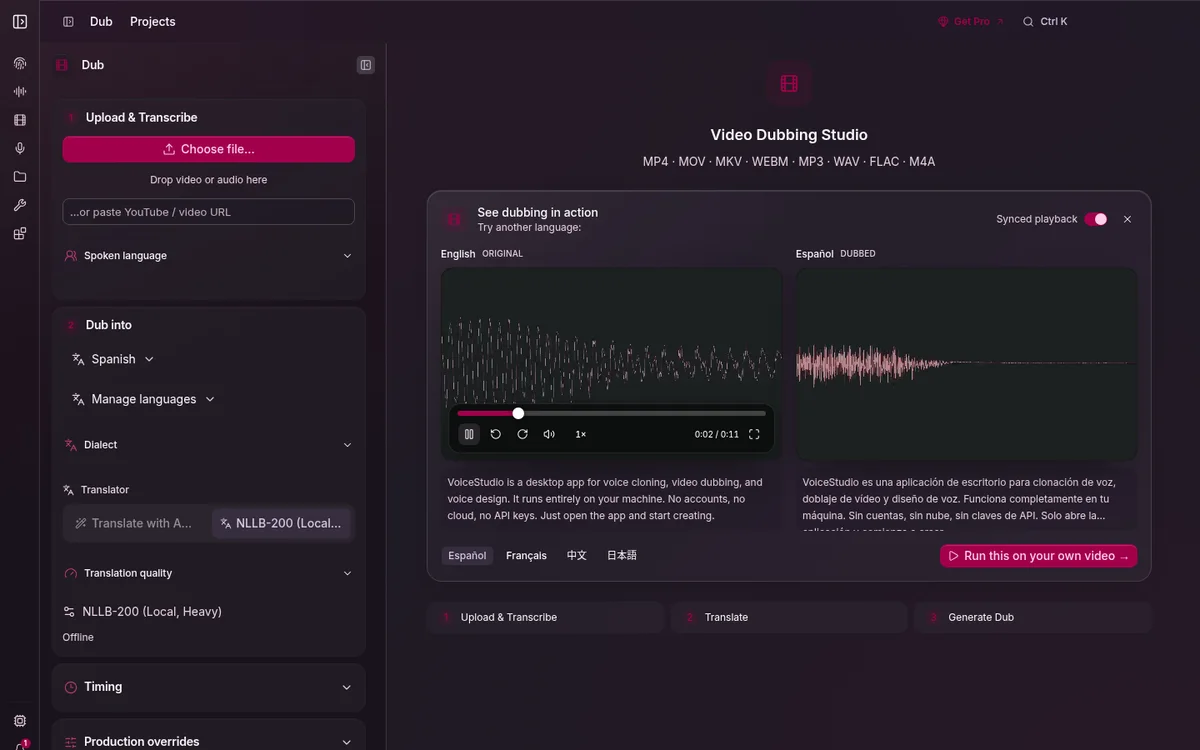Open the audio waveform sidebar page
The image size is (1200, 750).
click(20, 92)
